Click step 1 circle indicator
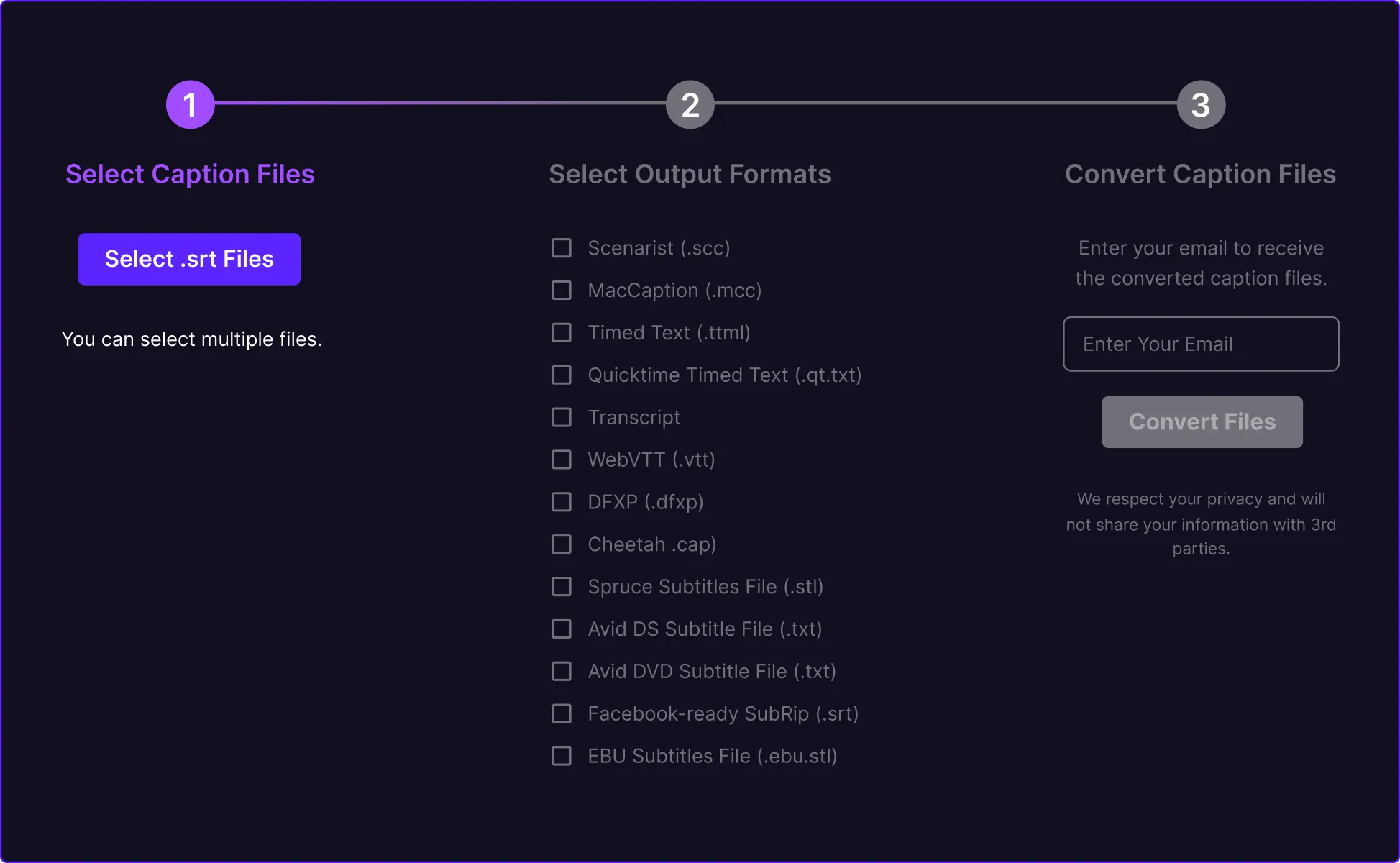 190,104
